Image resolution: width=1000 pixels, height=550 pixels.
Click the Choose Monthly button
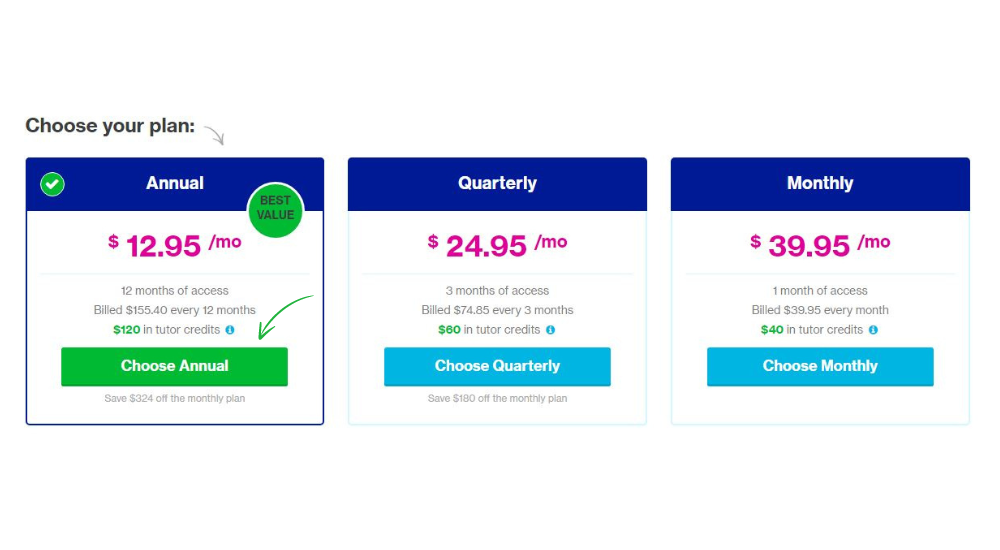coord(820,366)
